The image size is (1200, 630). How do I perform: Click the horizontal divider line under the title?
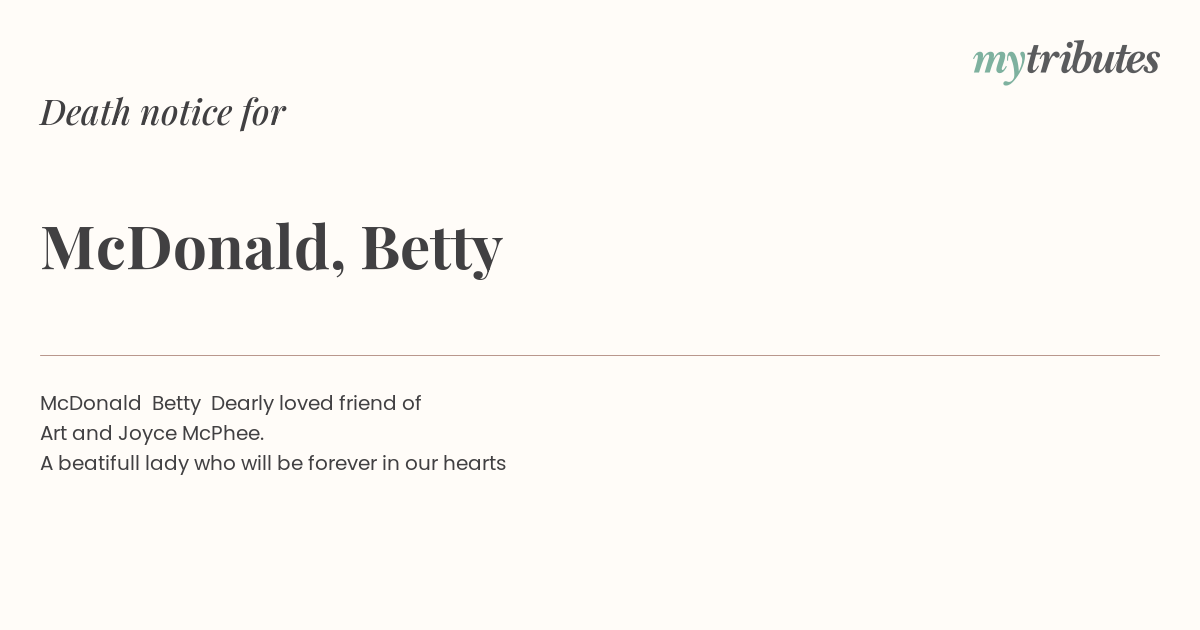(600, 355)
